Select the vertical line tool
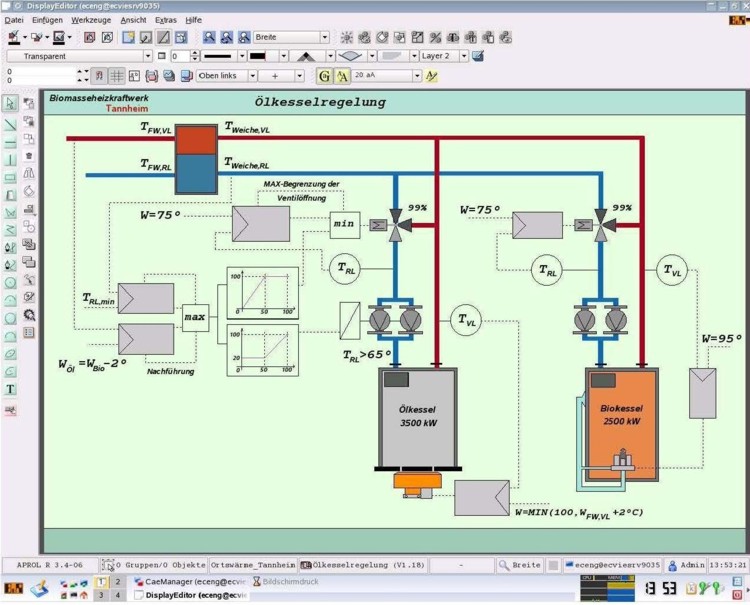 pos(10,160)
